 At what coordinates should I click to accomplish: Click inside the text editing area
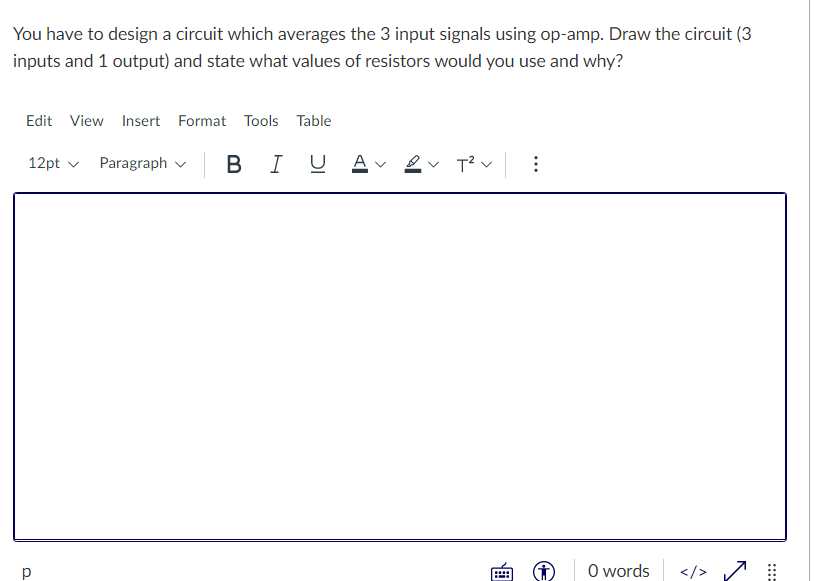tap(399, 365)
